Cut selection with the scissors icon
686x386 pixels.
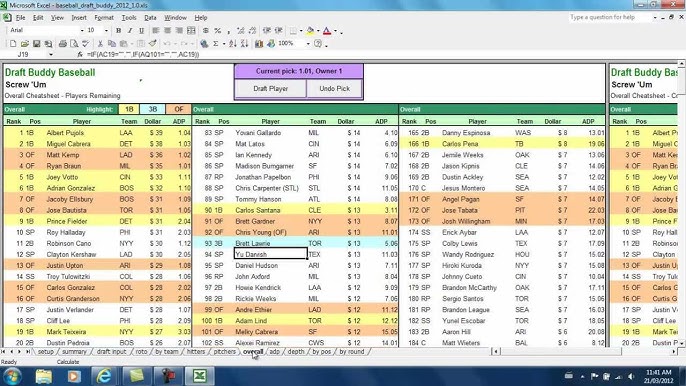click(100, 43)
